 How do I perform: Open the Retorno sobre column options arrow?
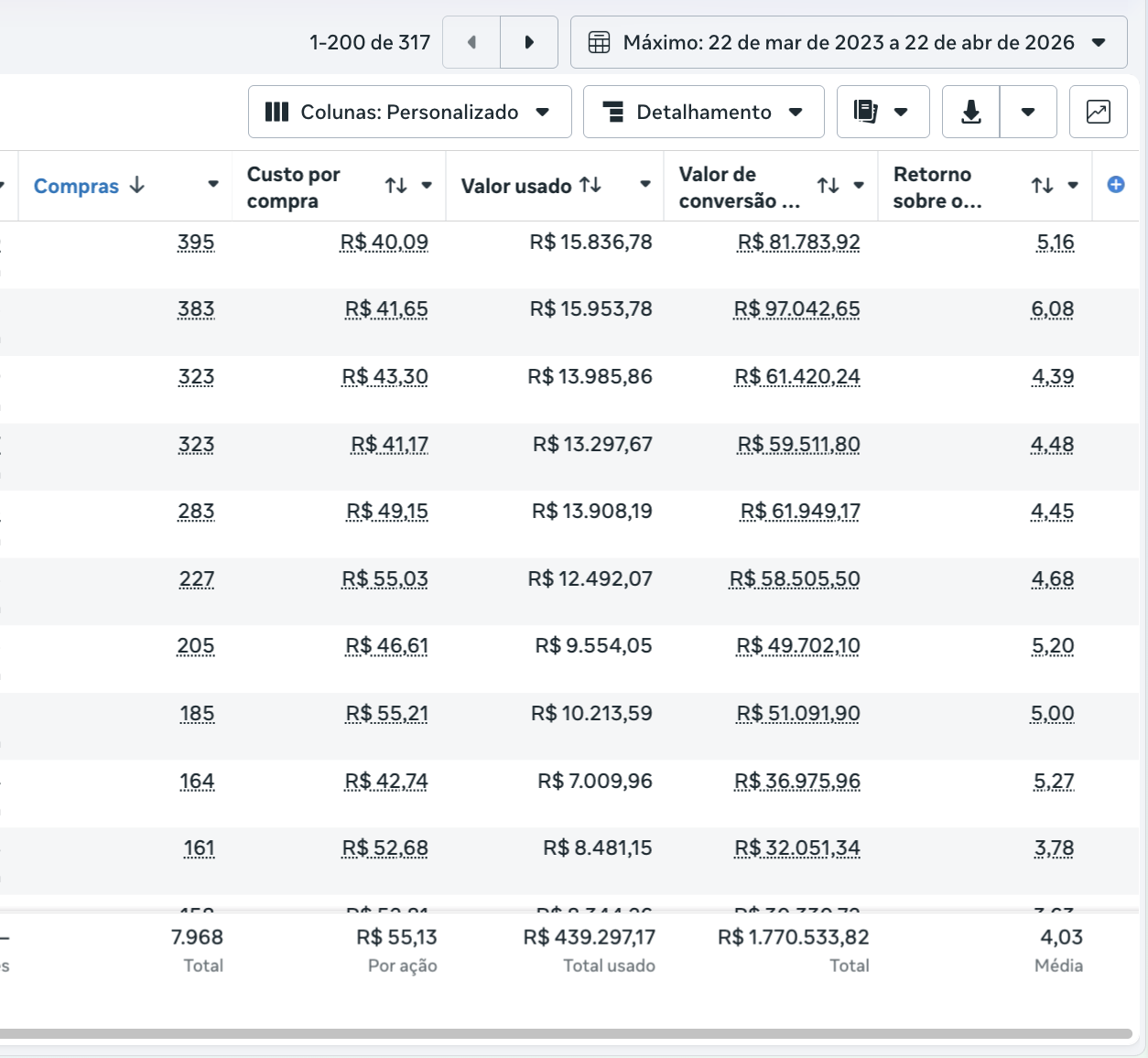click(1073, 186)
